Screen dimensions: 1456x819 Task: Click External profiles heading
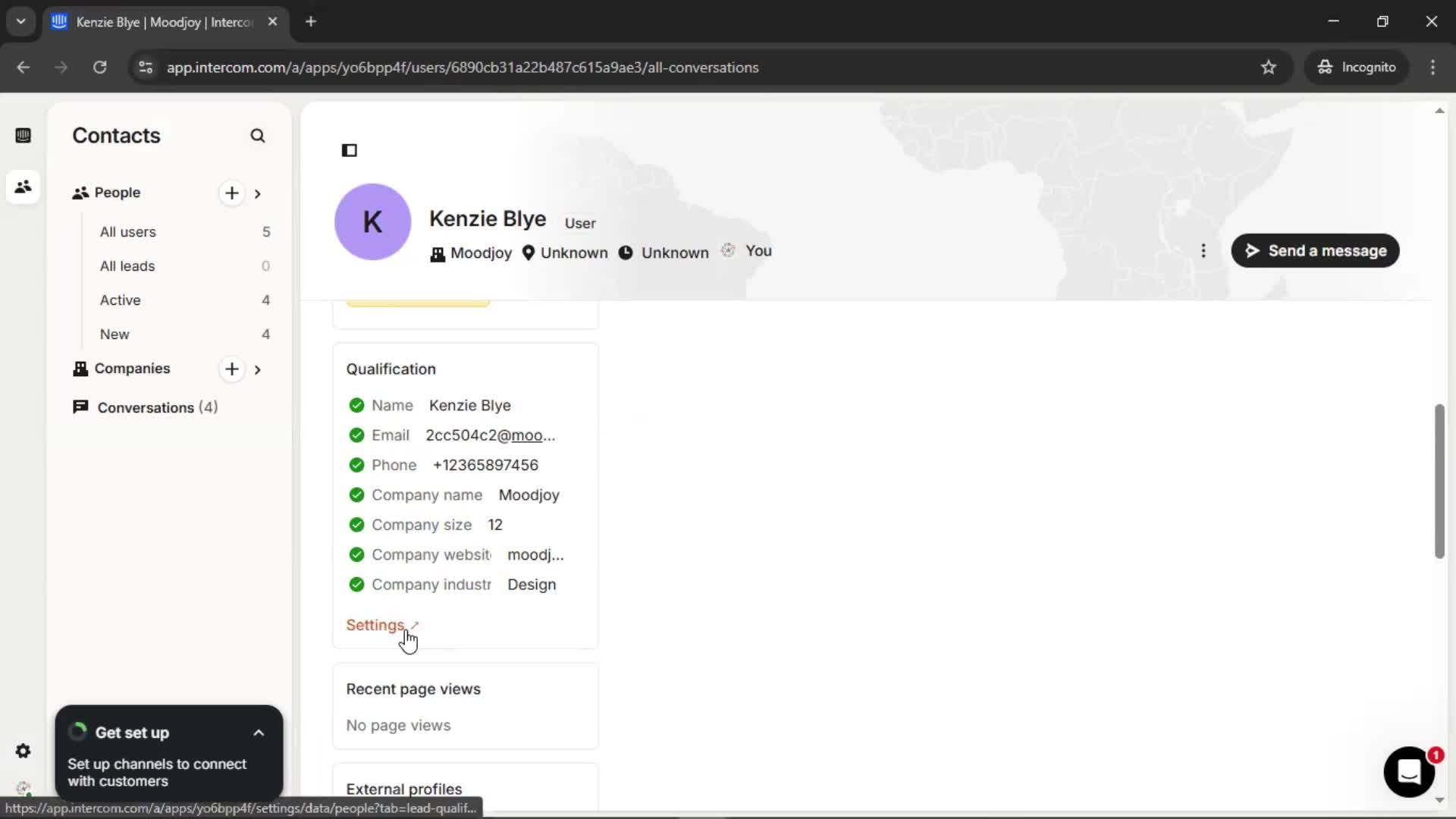pos(404,789)
